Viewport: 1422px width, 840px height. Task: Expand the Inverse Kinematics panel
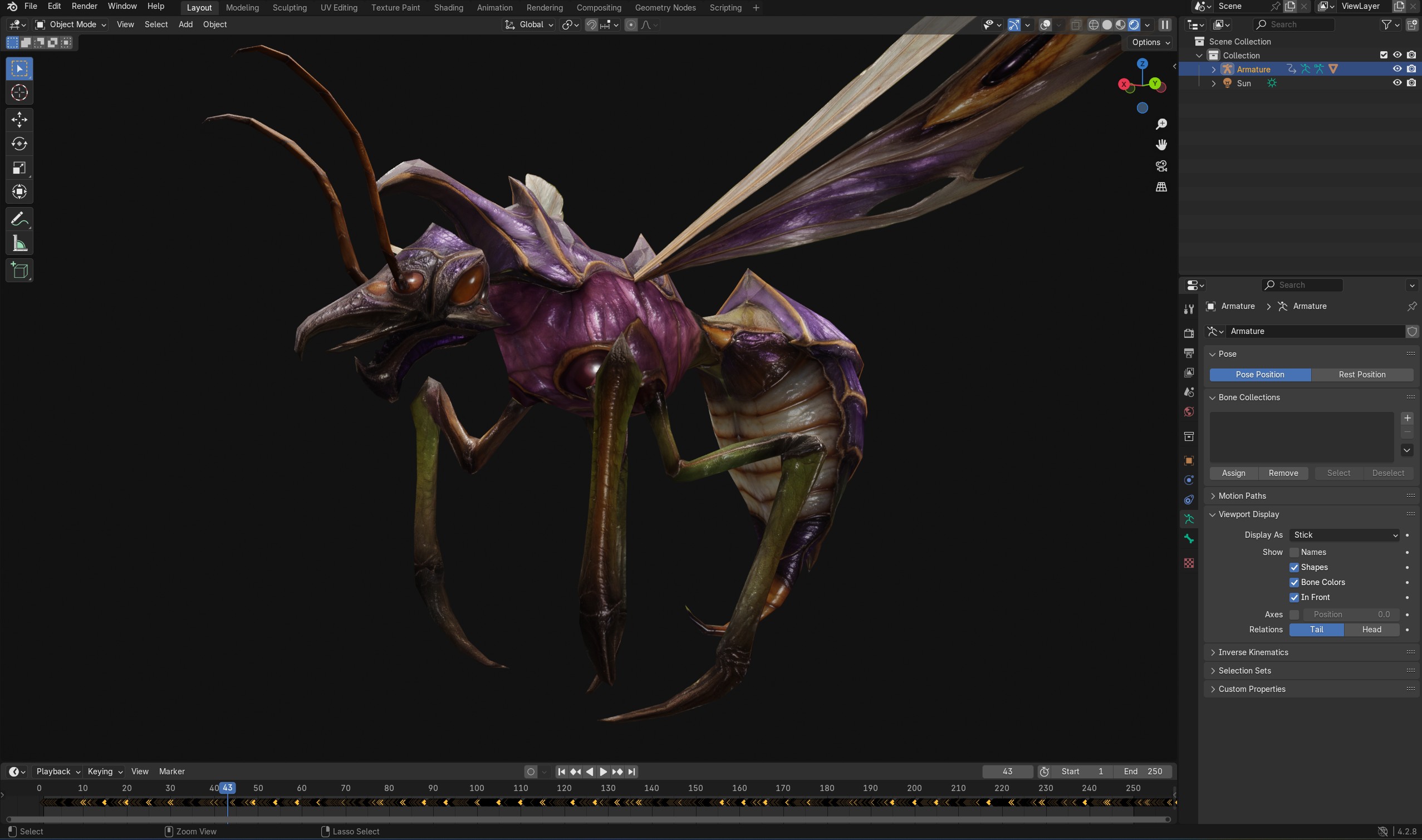[x=1253, y=652]
